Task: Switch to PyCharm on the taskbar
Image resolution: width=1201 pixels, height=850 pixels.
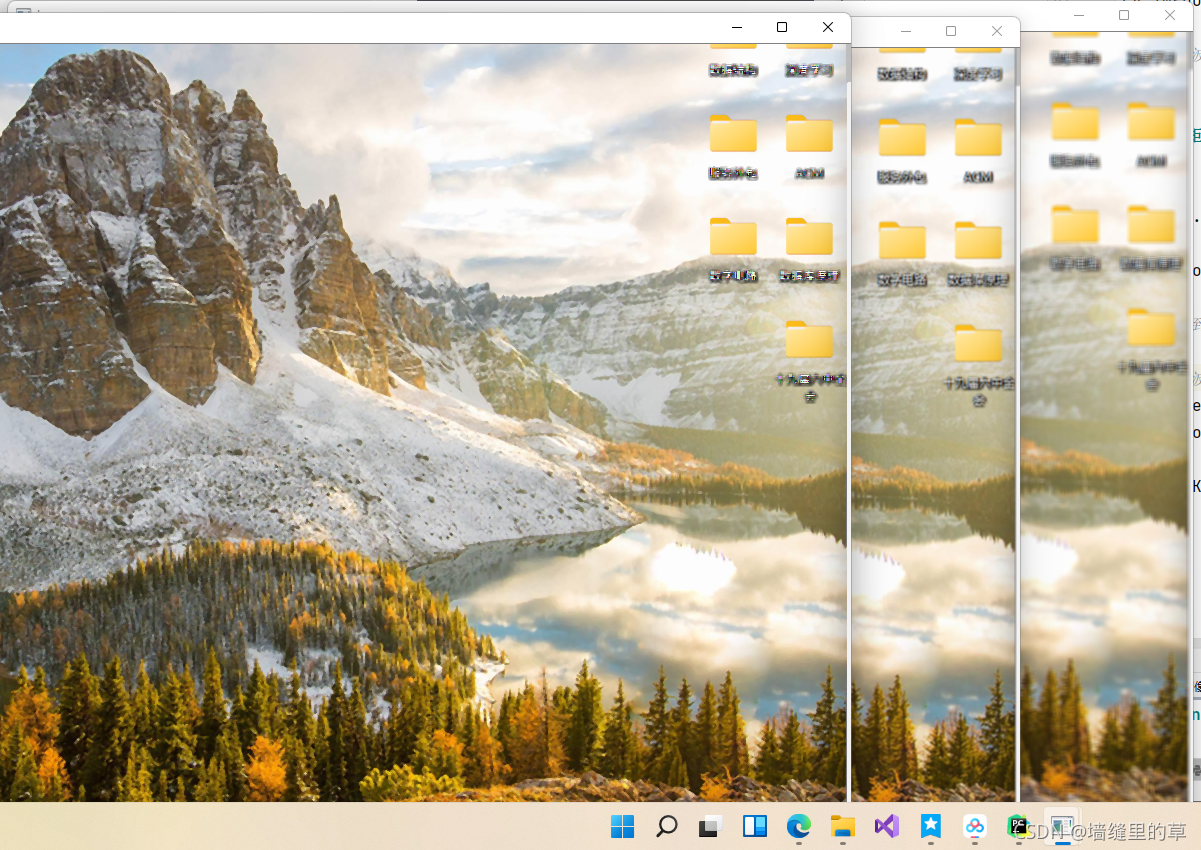Action: coord(1018,826)
